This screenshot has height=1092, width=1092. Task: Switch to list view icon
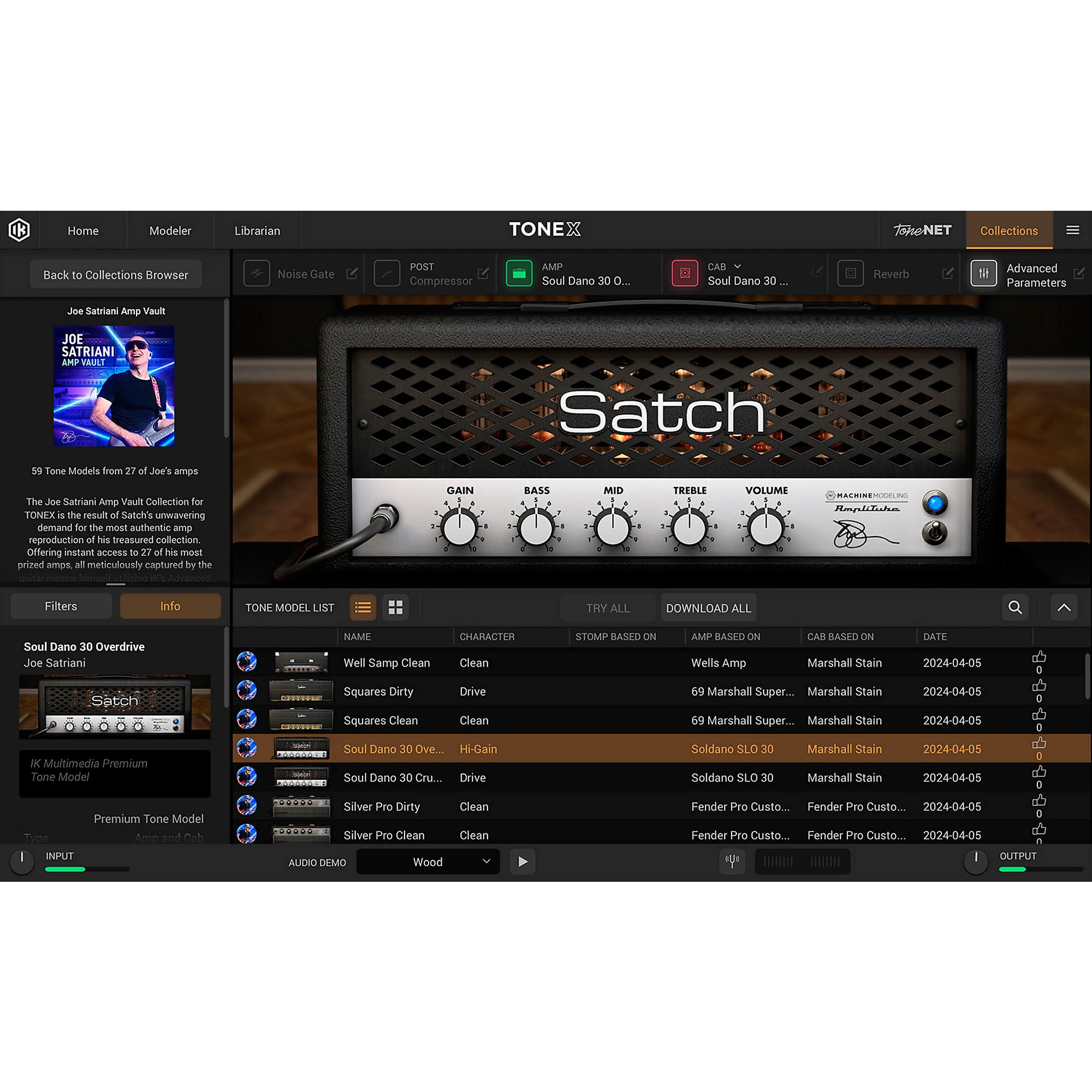coord(363,608)
